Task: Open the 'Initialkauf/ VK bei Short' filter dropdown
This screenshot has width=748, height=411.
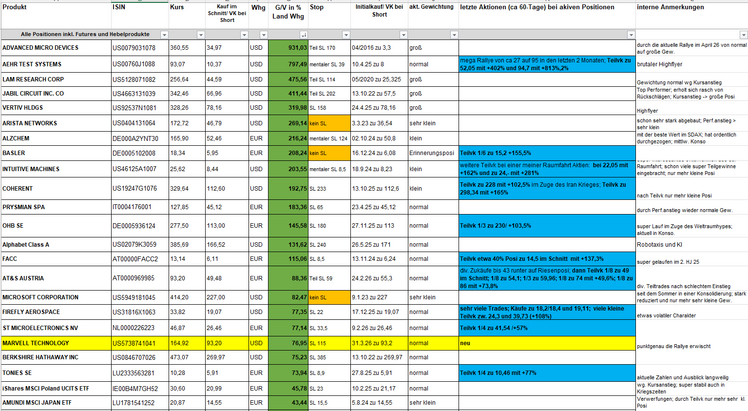Action: pyautogui.click(x=404, y=35)
